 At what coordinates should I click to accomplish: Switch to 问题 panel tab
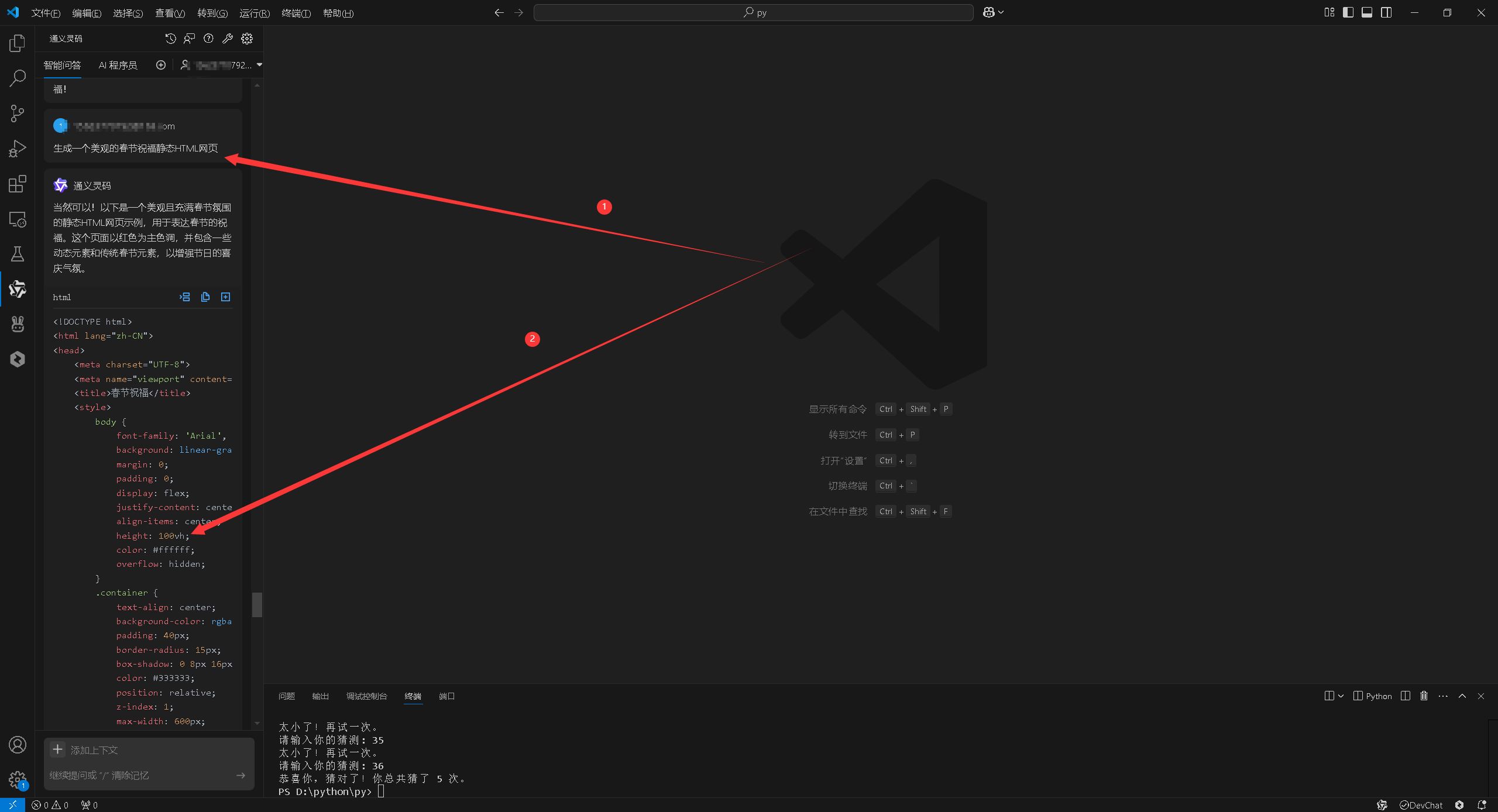pyautogui.click(x=287, y=696)
